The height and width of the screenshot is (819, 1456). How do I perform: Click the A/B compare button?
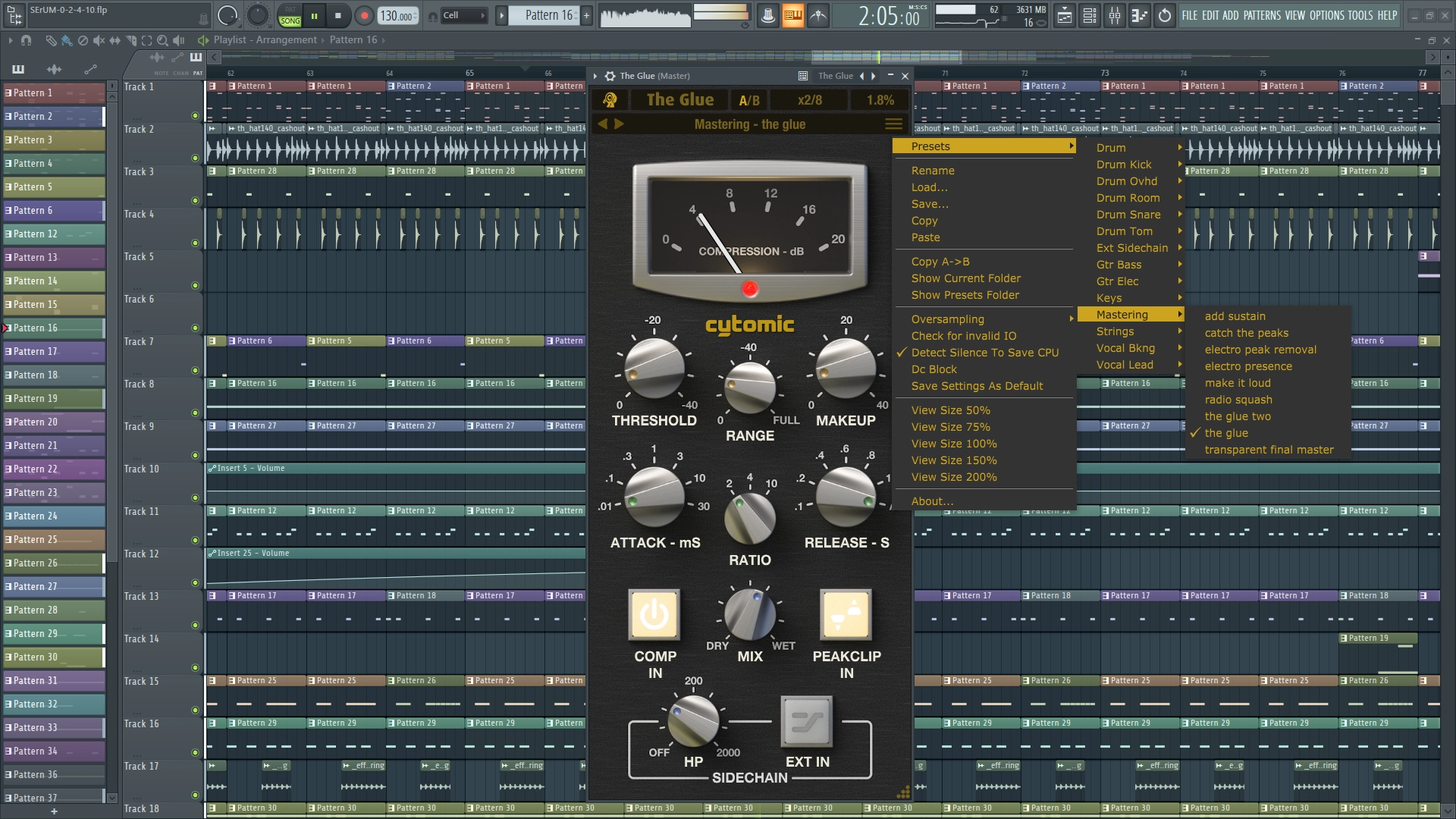coord(749,100)
